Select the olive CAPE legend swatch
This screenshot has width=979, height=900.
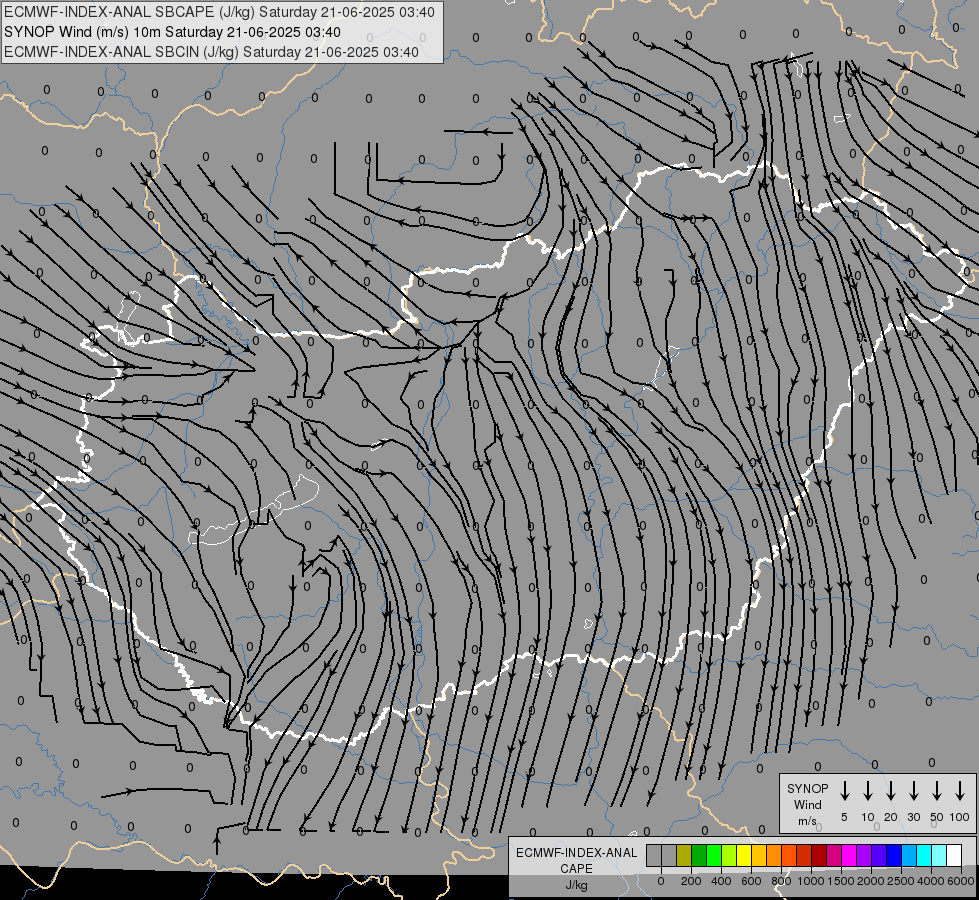[684, 855]
